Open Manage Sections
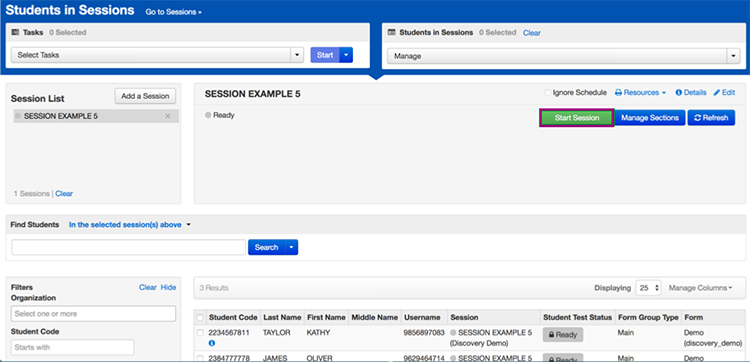 tap(650, 118)
